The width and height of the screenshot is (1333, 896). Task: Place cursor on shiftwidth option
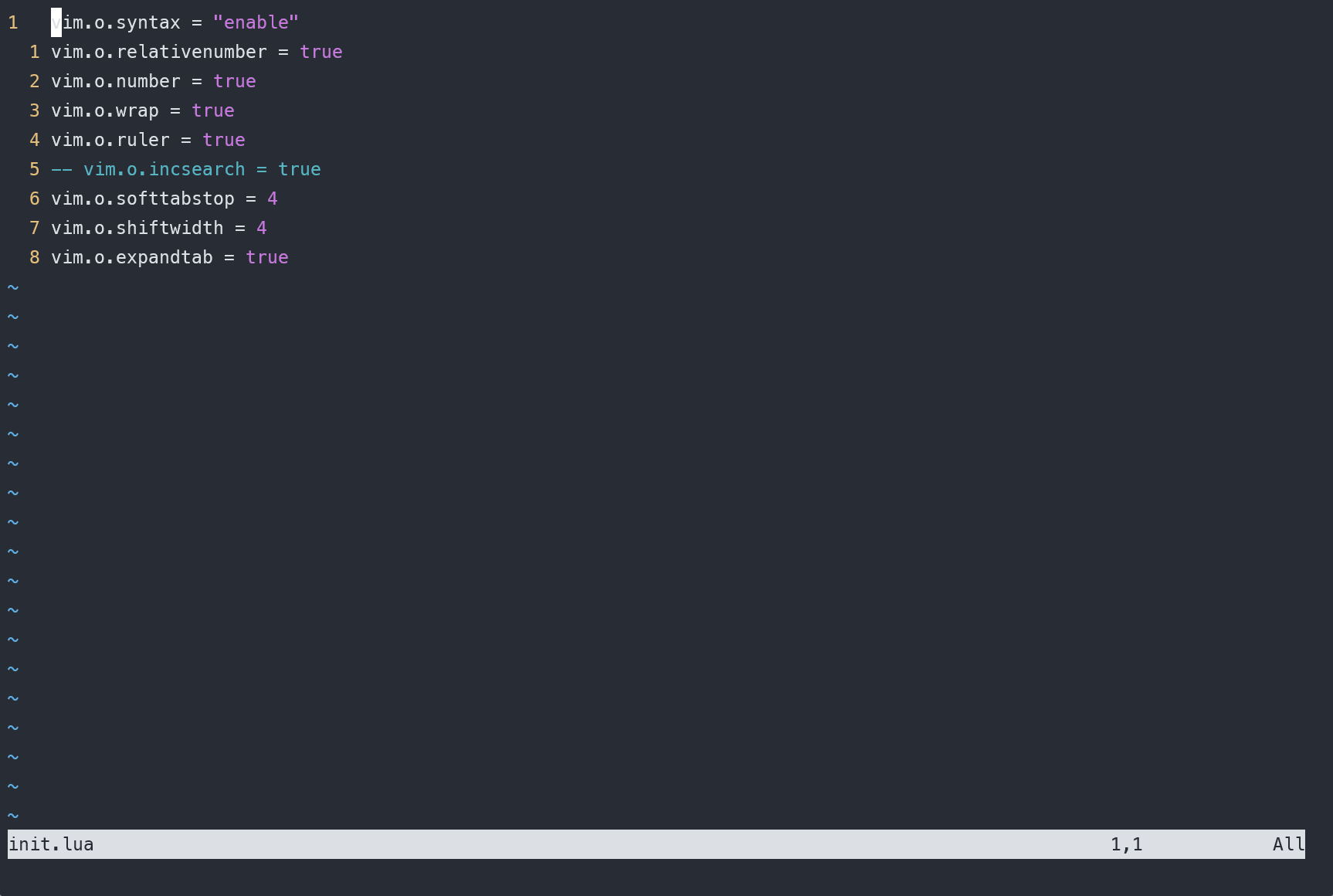pos(169,229)
